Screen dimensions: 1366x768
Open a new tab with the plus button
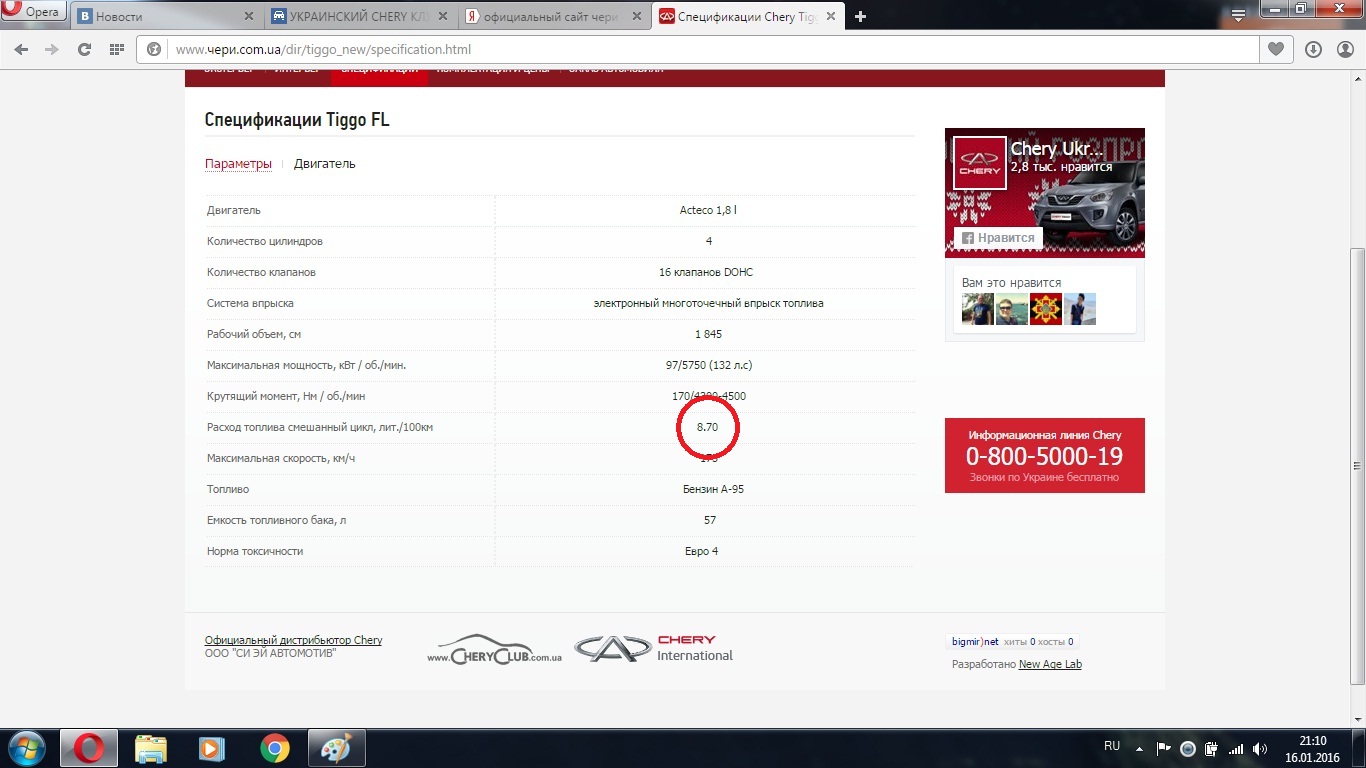[x=860, y=17]
